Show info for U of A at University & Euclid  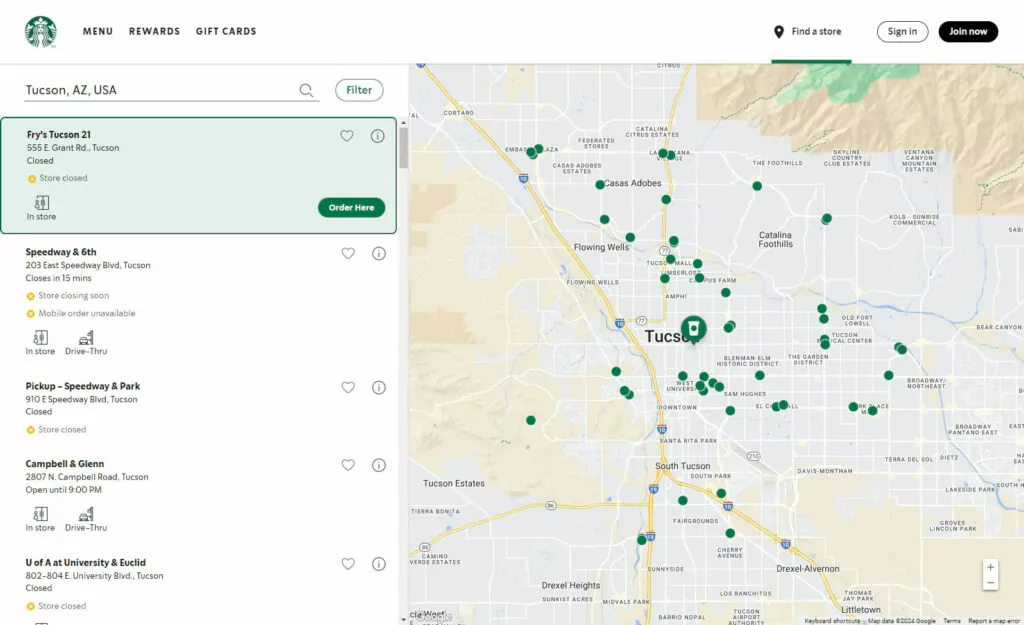[379, 564]
